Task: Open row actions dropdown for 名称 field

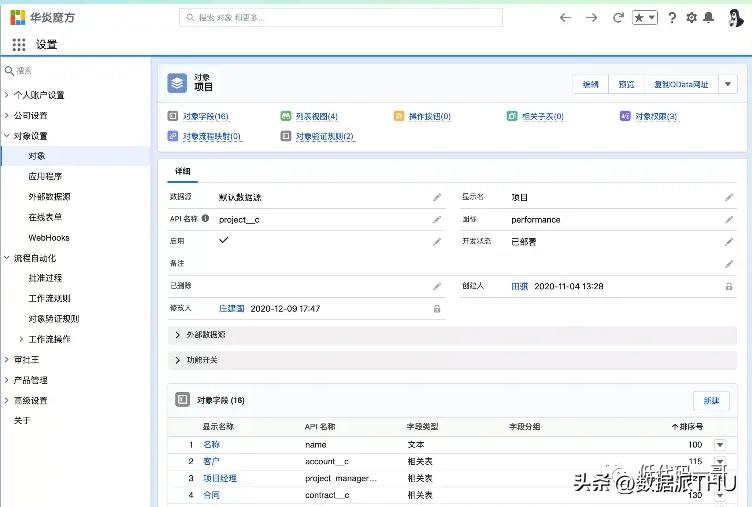Action: pos(720,445)
